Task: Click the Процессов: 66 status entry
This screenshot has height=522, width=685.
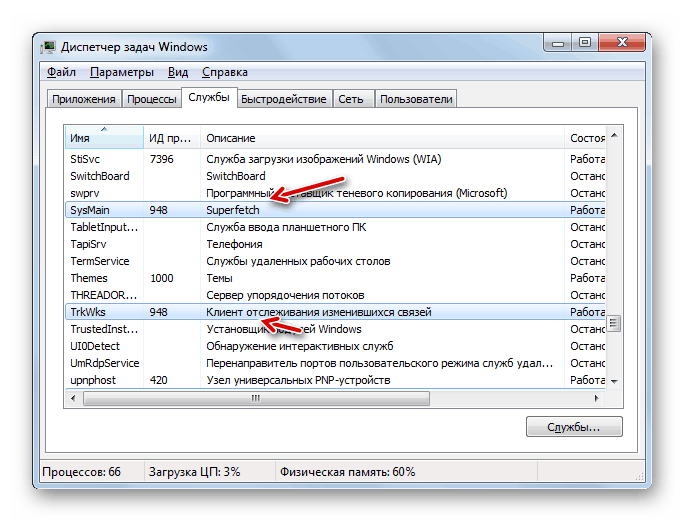Action: pos(82,472)
